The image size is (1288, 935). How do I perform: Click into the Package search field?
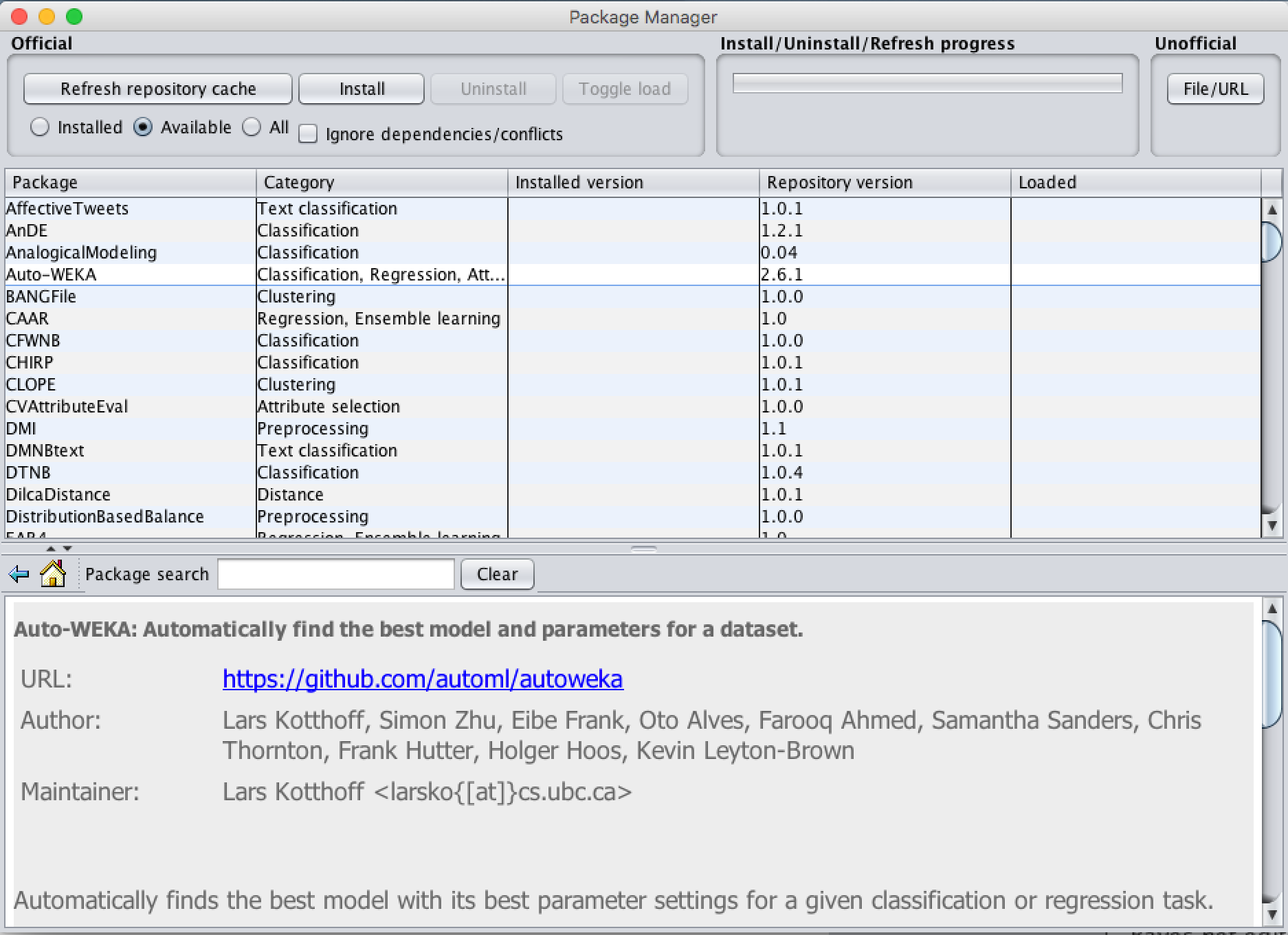click(336, 574)
